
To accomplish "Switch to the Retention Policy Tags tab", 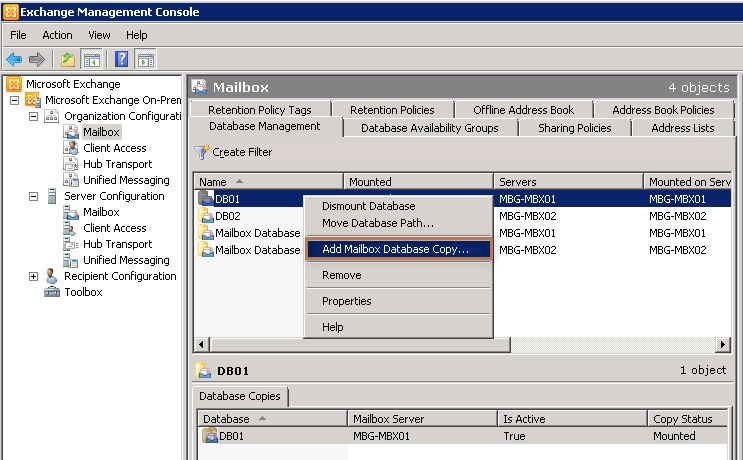I will pos(260,110).
